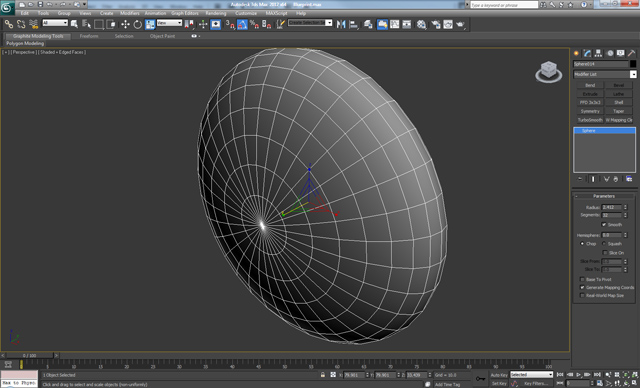Collapse the Parameters rollout

(x=604, y=196)
